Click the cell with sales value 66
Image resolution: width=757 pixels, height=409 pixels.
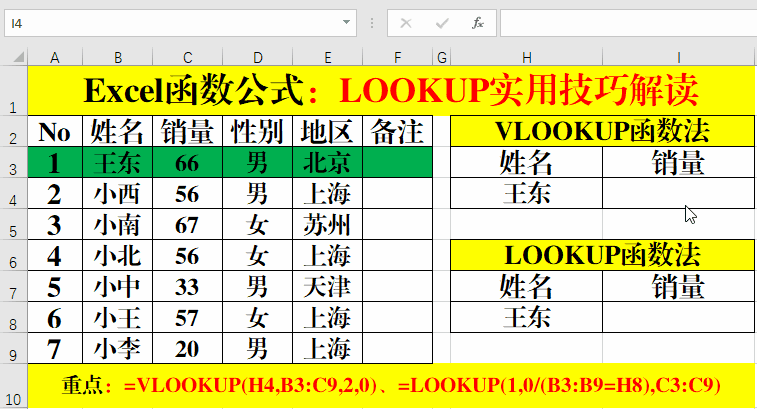[x=188, y=162]
